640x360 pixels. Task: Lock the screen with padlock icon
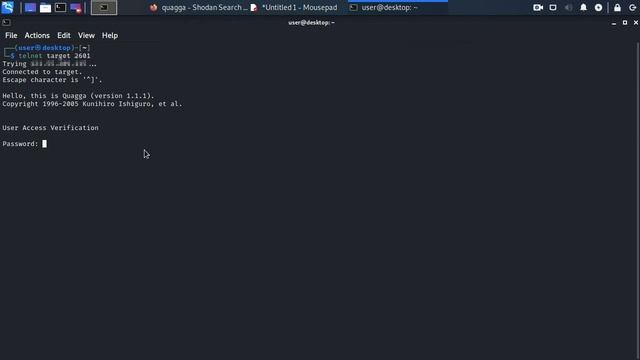617,7
